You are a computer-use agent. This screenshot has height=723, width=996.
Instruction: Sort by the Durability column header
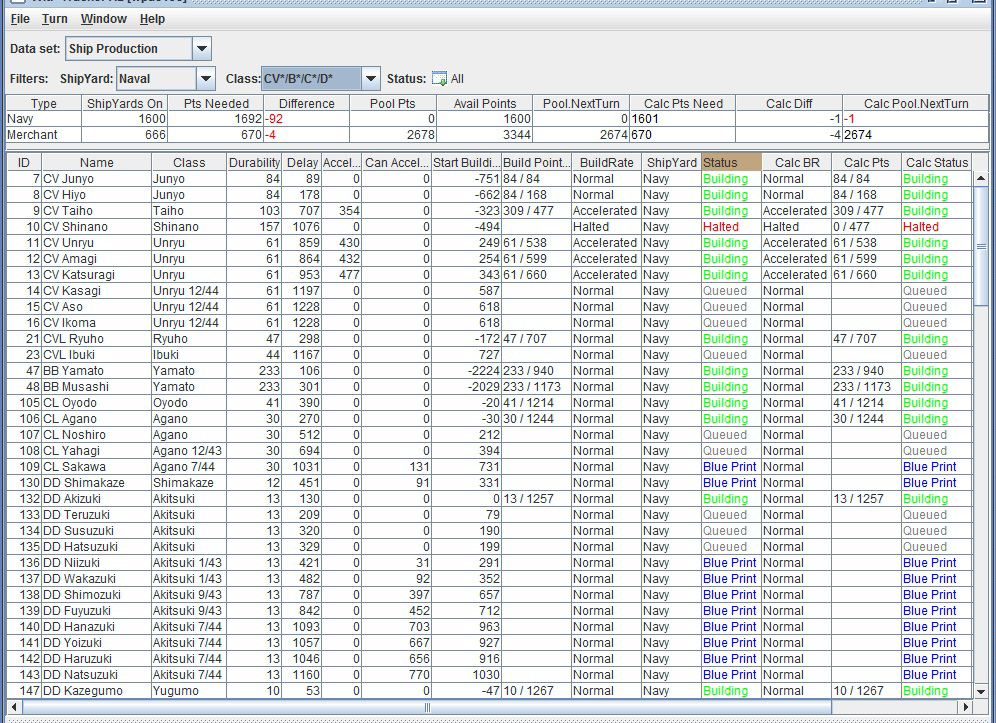click(x=254, y=163)
